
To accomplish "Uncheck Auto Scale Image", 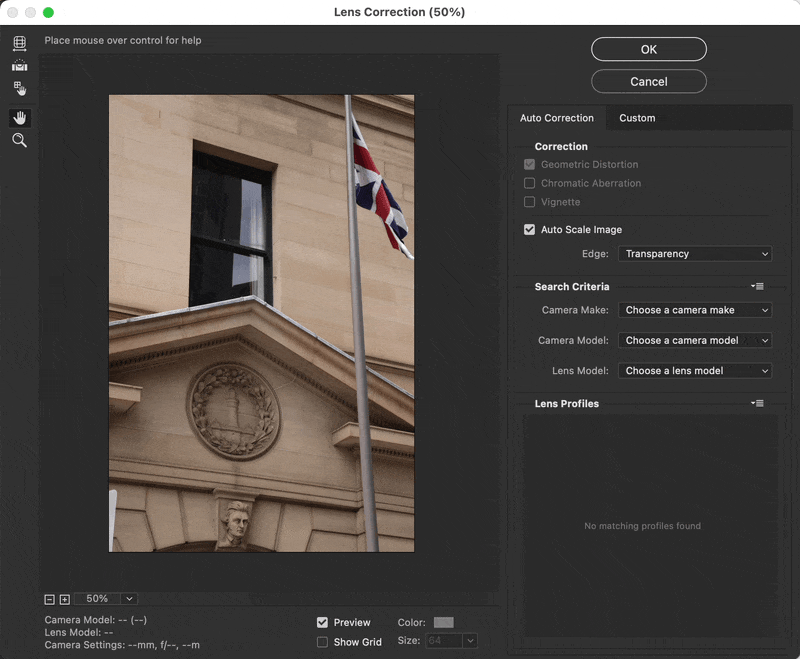I will coord(530,230).
